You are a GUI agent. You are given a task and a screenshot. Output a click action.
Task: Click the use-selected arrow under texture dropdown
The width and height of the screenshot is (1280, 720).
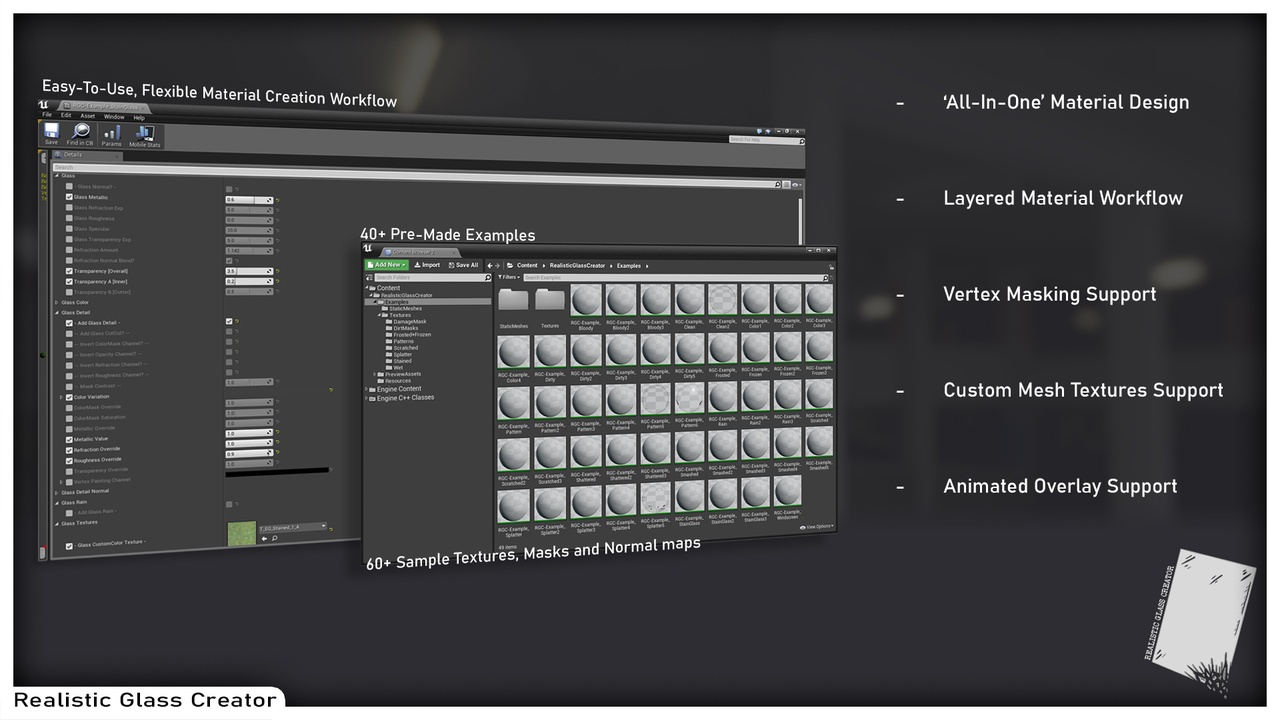tap(264, 539)
